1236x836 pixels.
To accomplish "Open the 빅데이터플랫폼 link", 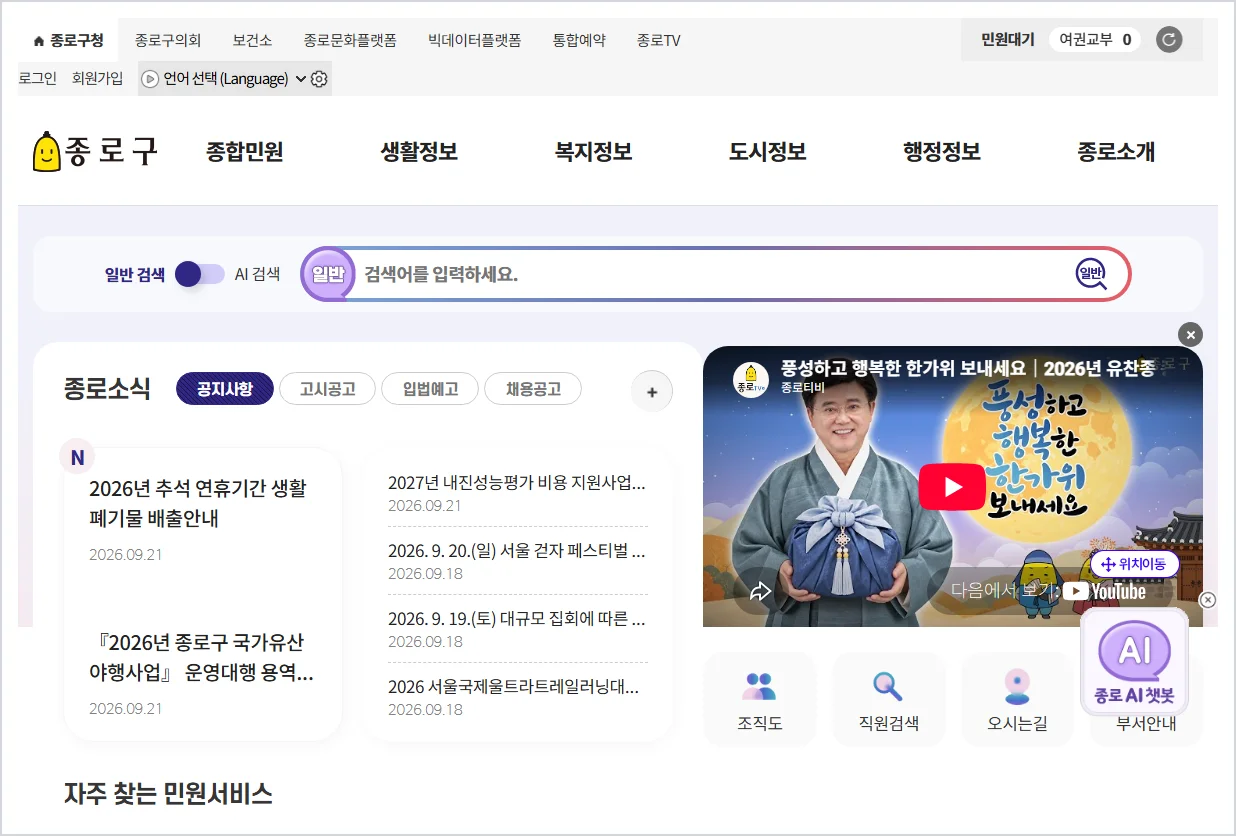I will pos(474,41).
